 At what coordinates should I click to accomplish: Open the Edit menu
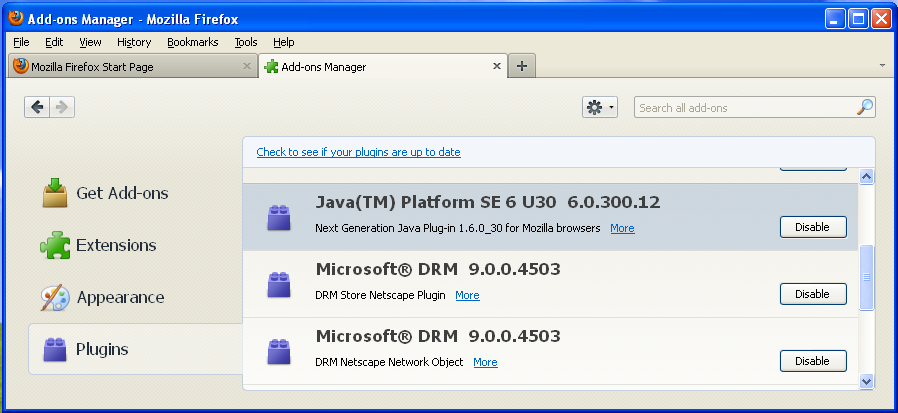point(54,42)
